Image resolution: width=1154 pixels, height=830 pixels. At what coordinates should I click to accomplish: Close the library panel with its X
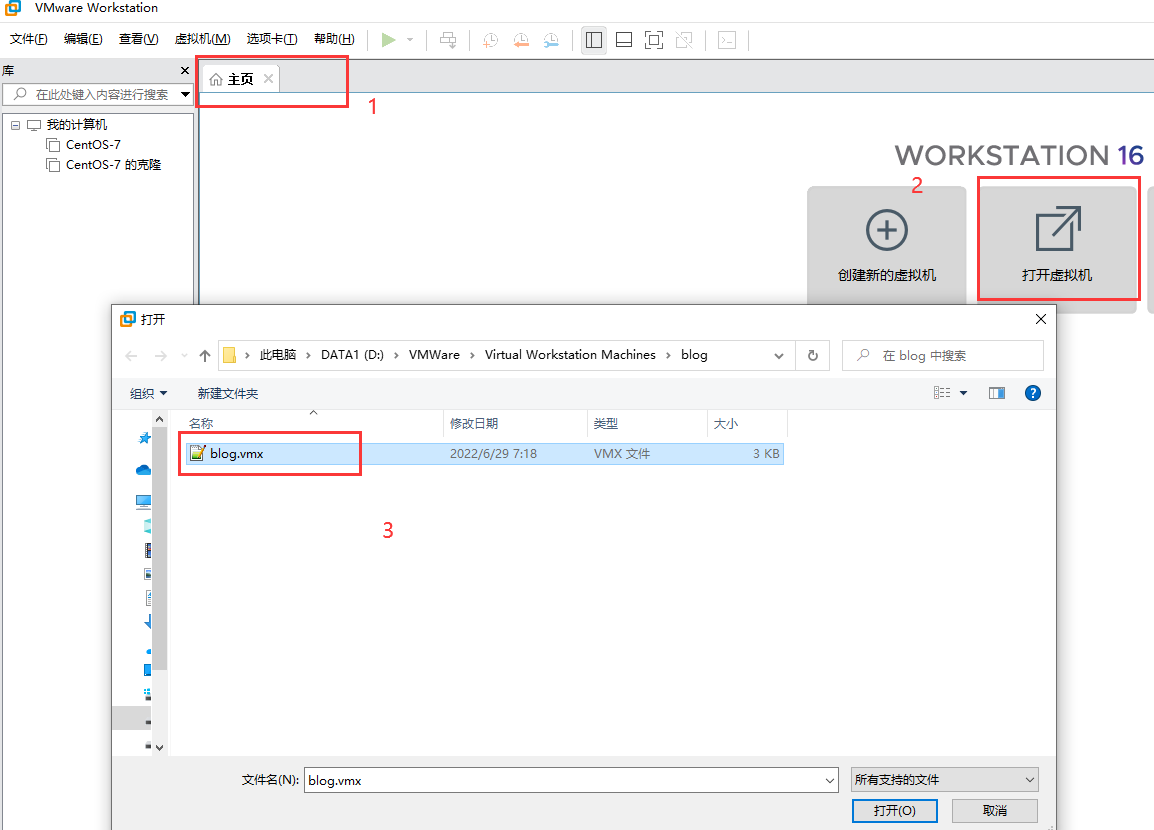185,71
